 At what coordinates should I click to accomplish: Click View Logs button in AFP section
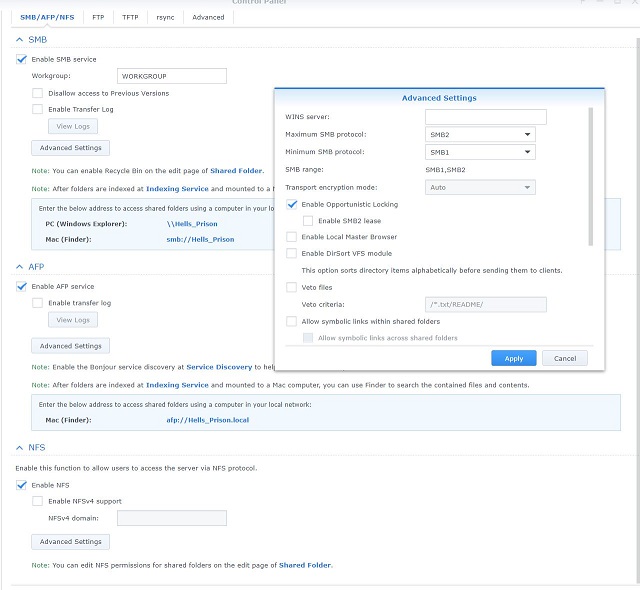pos(73,320)
